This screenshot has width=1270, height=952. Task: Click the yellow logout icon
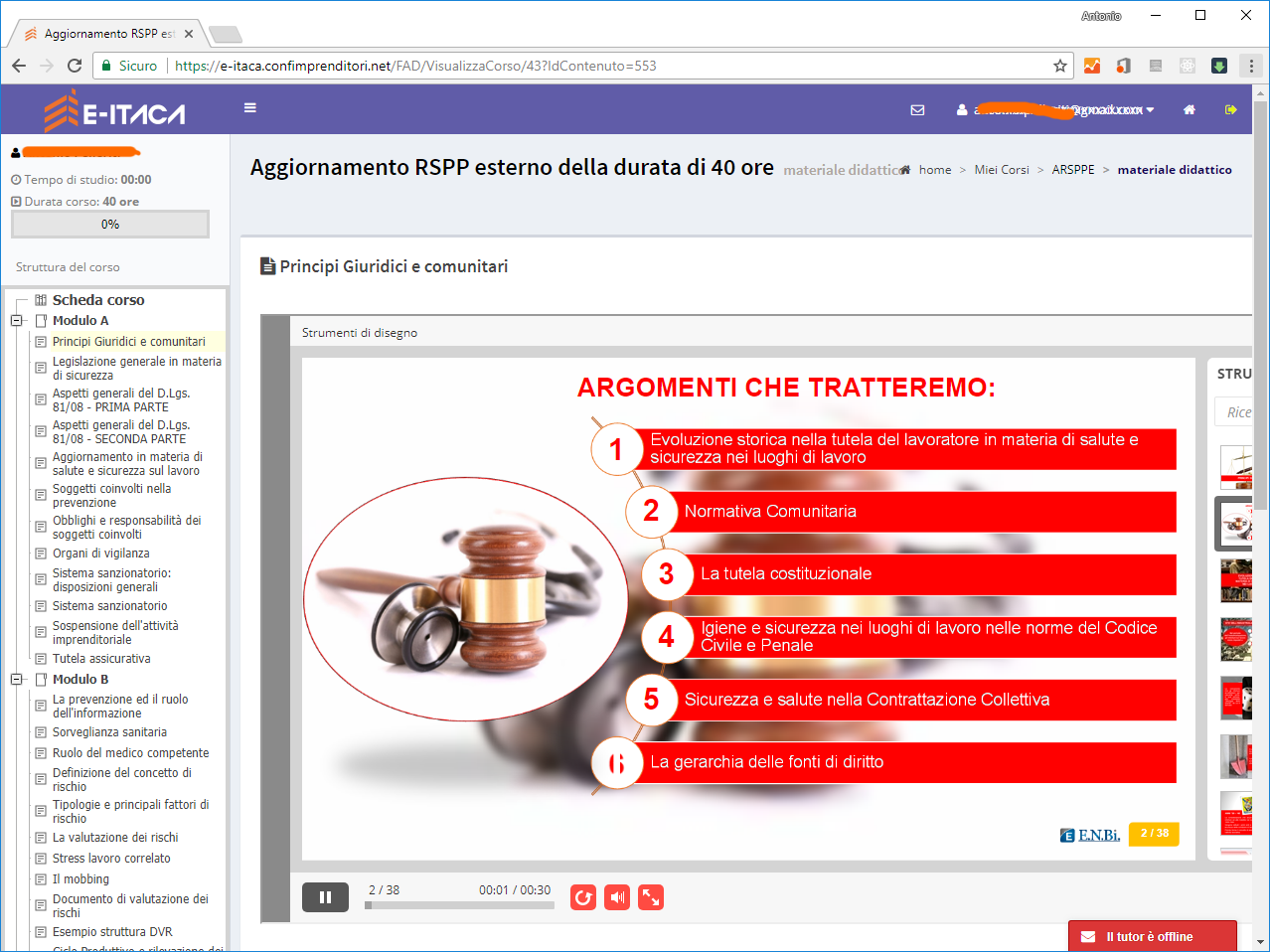(1231, 110)
